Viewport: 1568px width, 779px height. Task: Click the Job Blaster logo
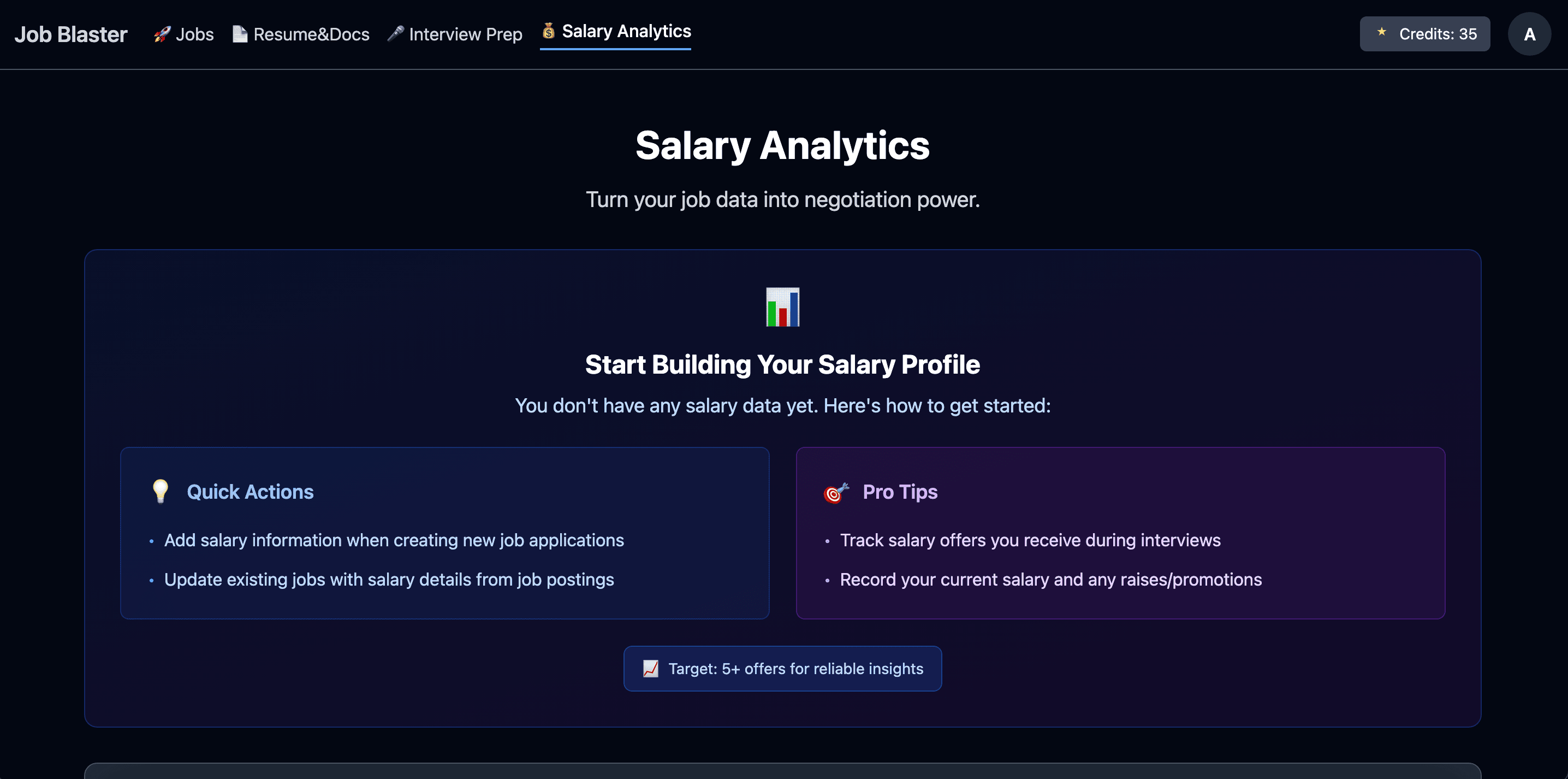point(71,34)
